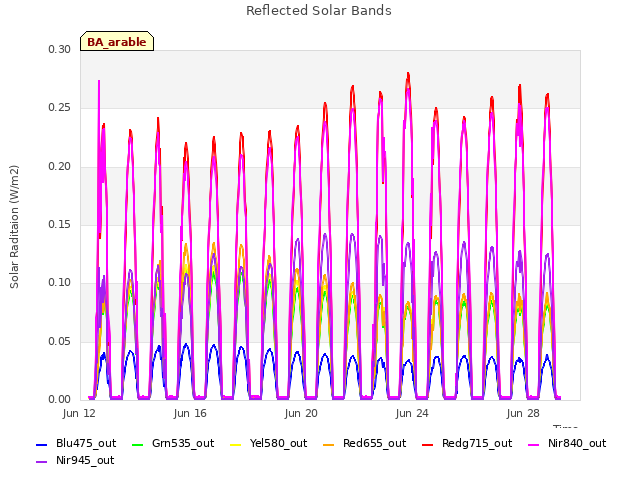Click the Jun 20 x-axis tick label
This screenshot has height=480, width=640.
[301, 413]
